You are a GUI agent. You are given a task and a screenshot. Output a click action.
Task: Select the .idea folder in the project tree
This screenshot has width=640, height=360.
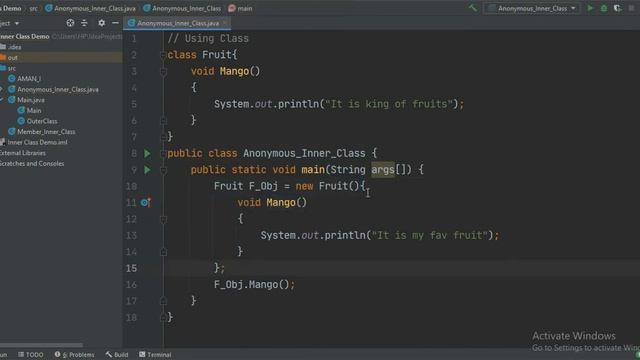[x=14, y=47]
